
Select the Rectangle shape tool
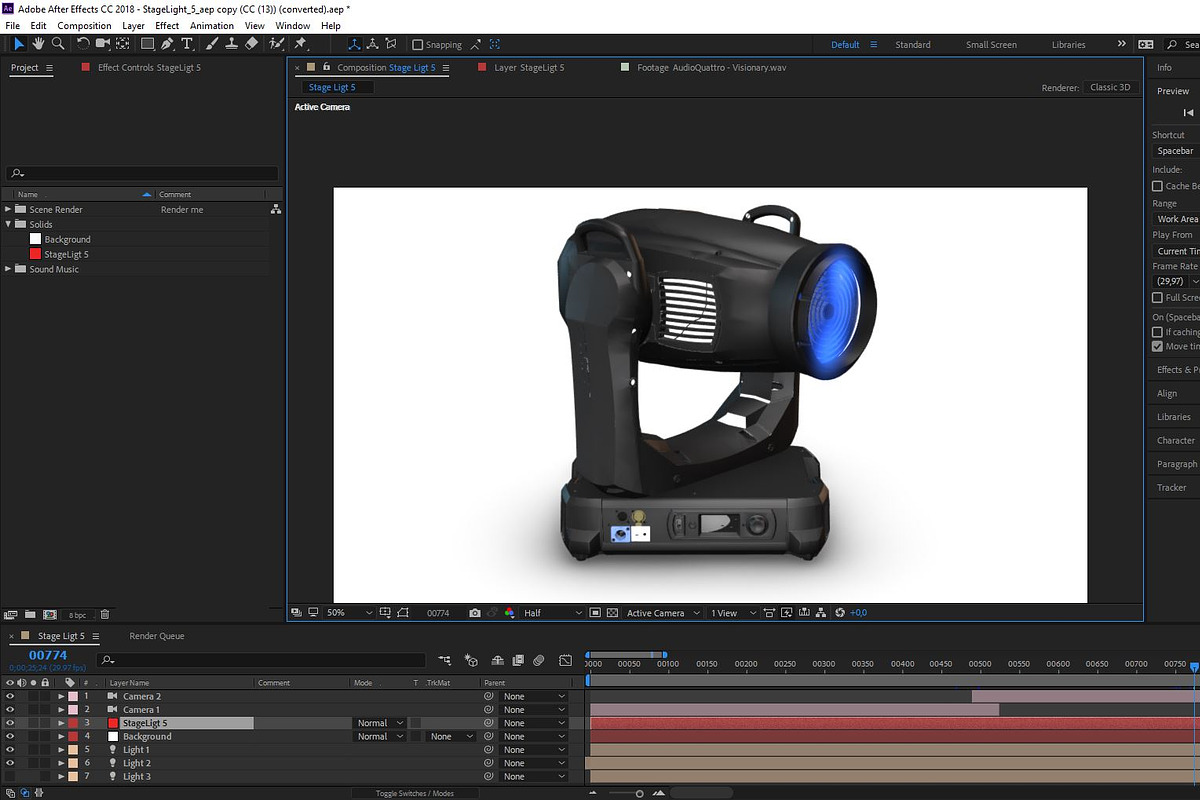[147, 44]
